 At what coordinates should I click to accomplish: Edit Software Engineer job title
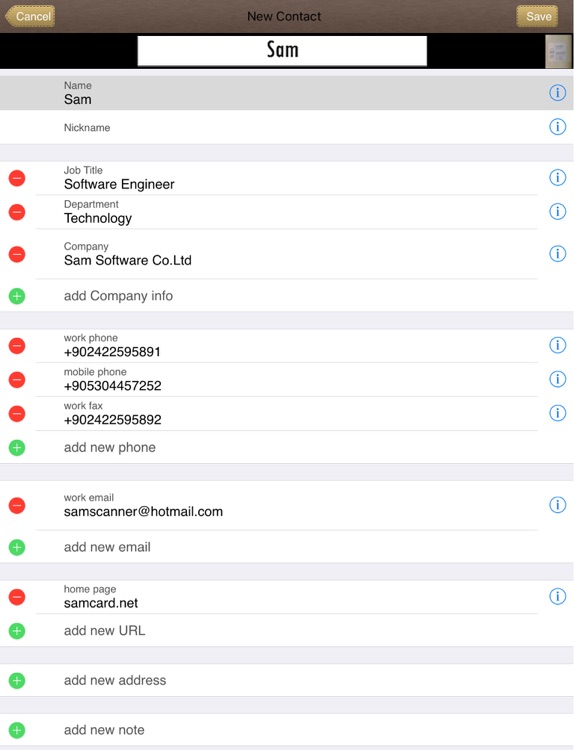119,184
